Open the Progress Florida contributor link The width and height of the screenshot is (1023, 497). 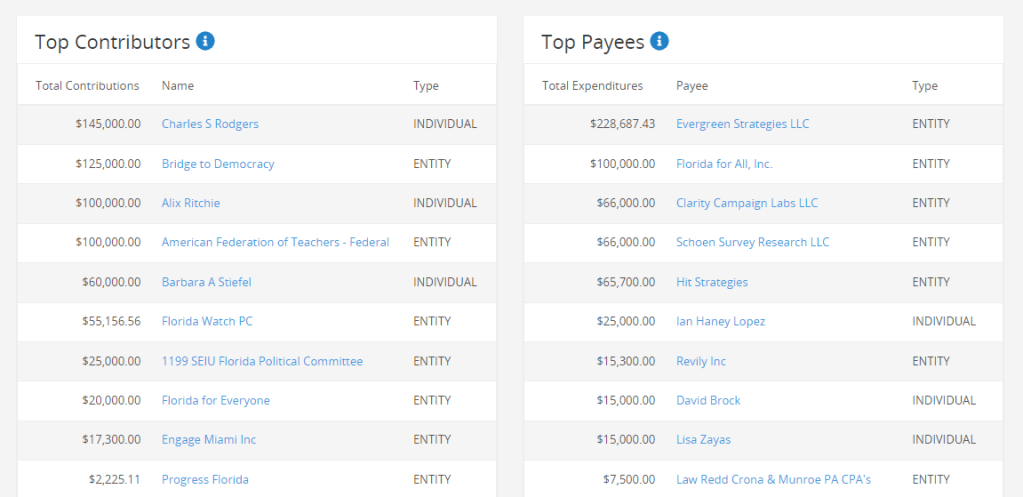[x=205, y=480]
